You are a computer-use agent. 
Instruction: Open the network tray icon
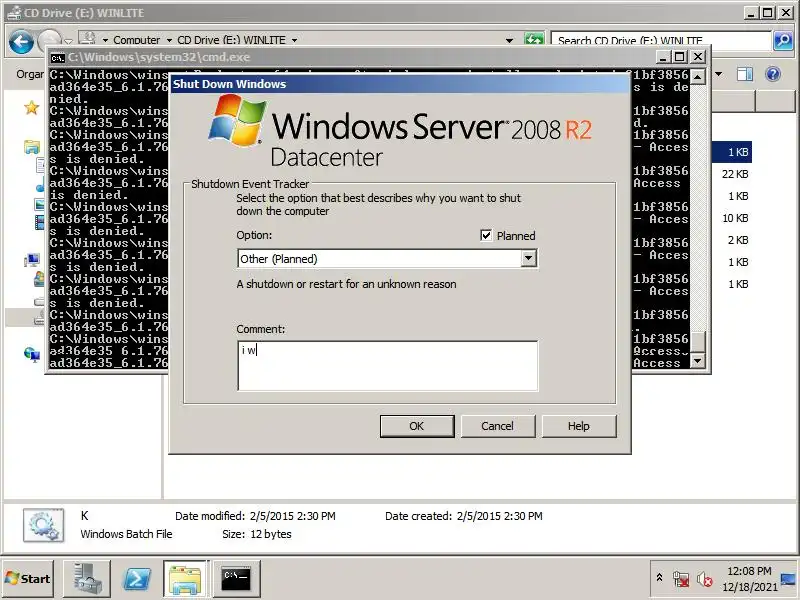[x=681, y=579]
